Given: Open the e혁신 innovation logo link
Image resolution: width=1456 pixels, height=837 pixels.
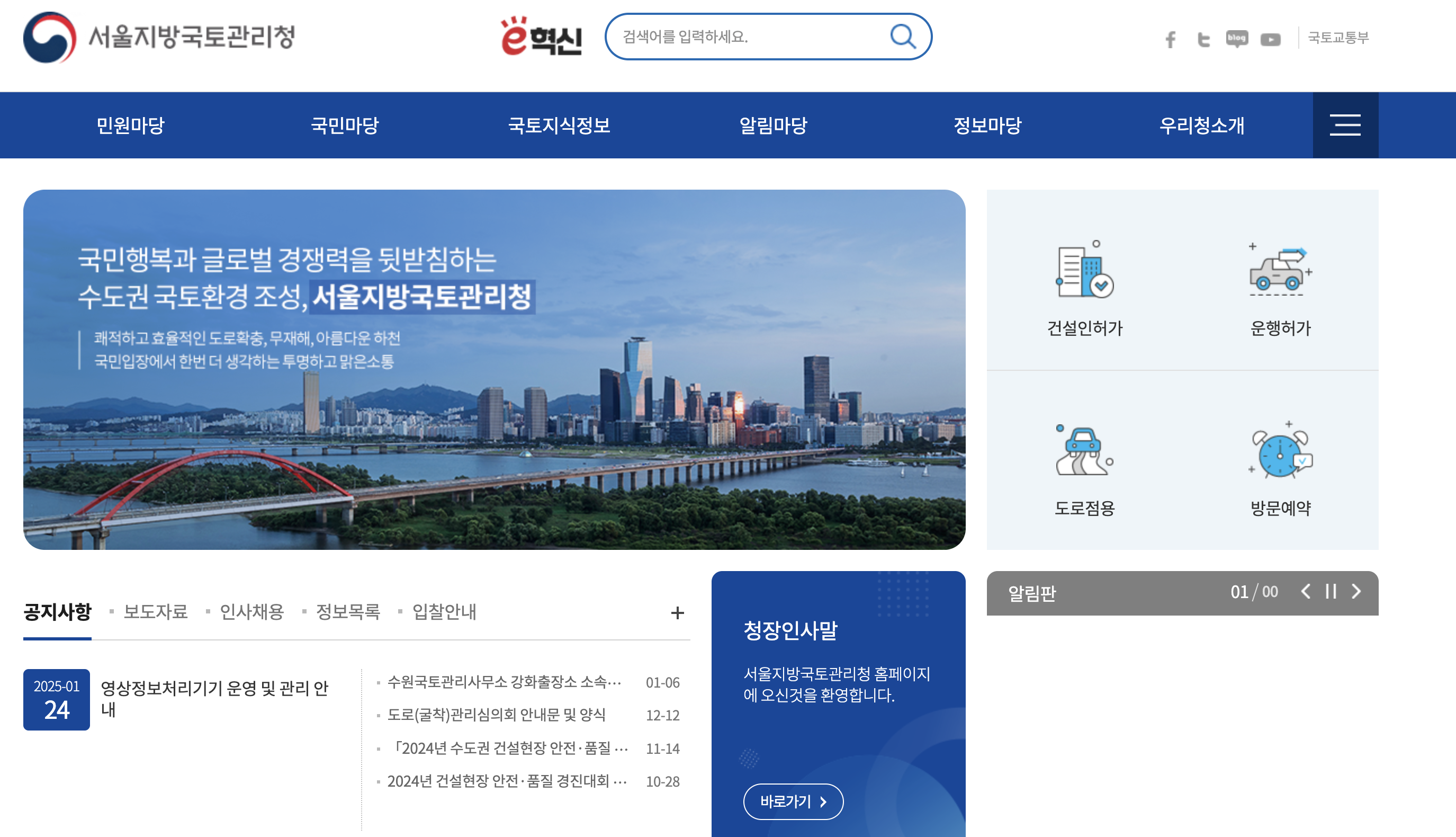Looking at the screenshot, I should click(x=541, y=37).
